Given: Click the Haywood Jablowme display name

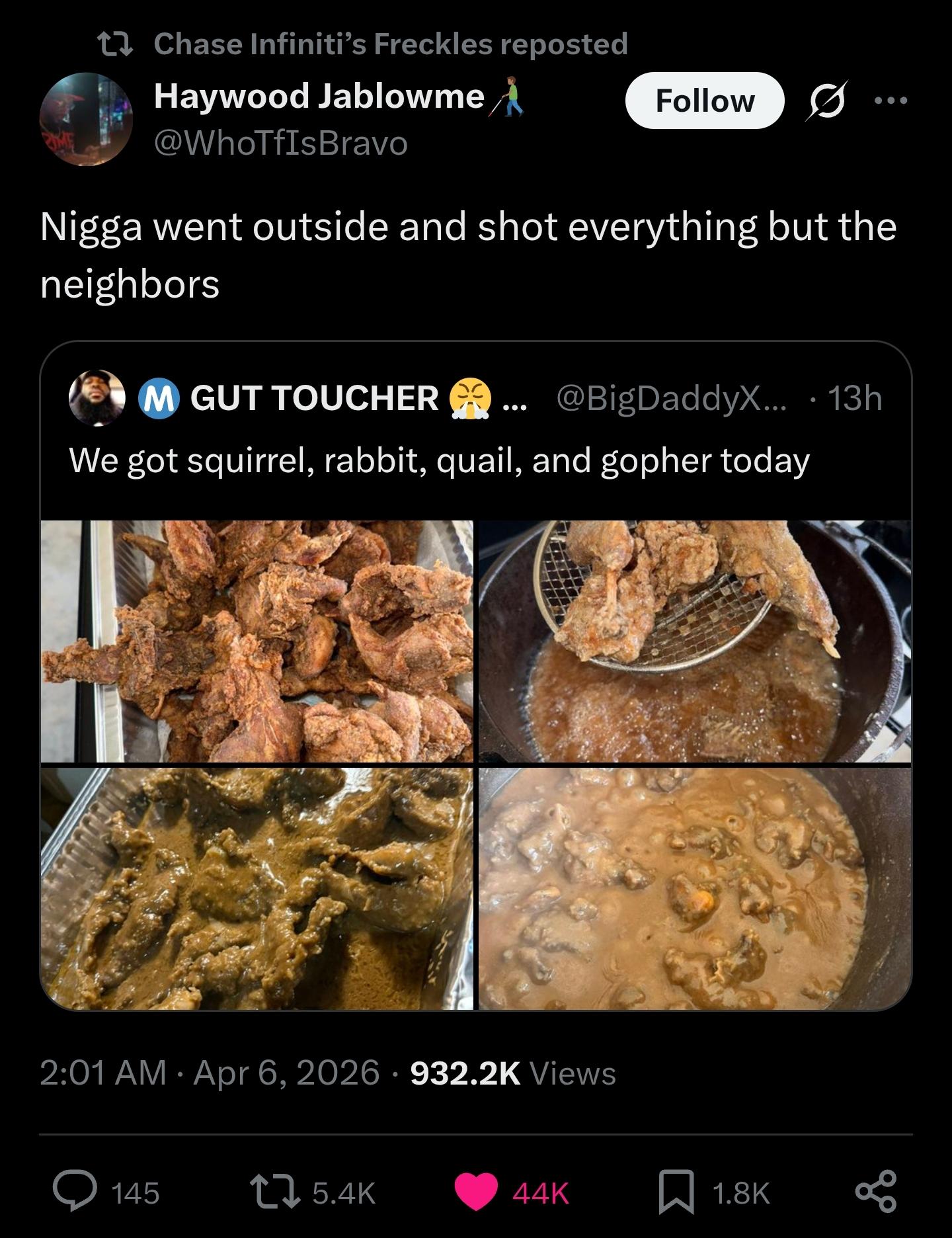Looking at the screenshot, I should coord(319,97).
